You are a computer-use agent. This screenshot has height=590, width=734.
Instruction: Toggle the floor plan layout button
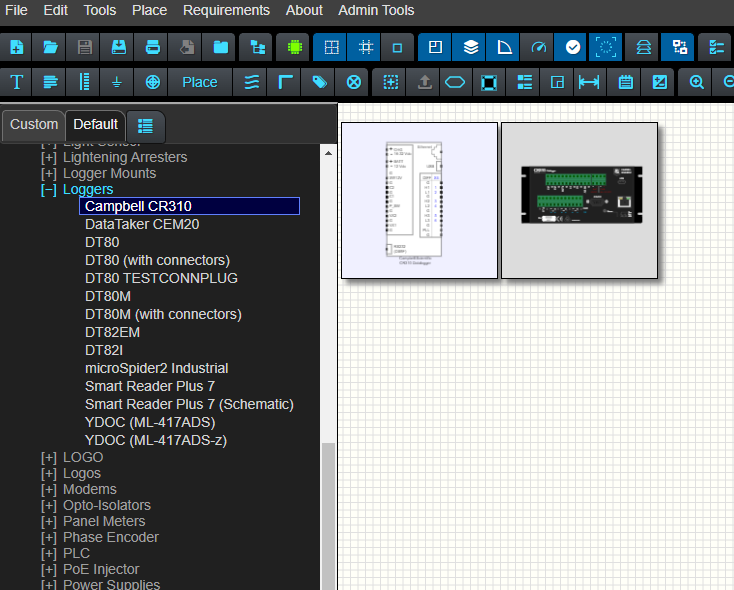pos(435,47)
